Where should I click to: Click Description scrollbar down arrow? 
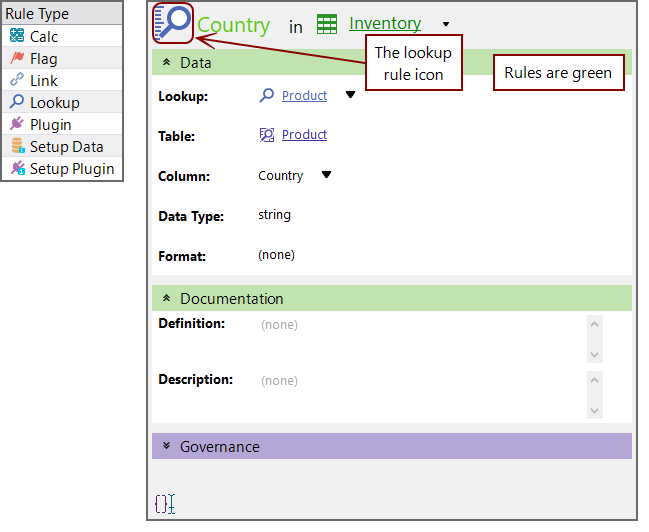point(595,410)
